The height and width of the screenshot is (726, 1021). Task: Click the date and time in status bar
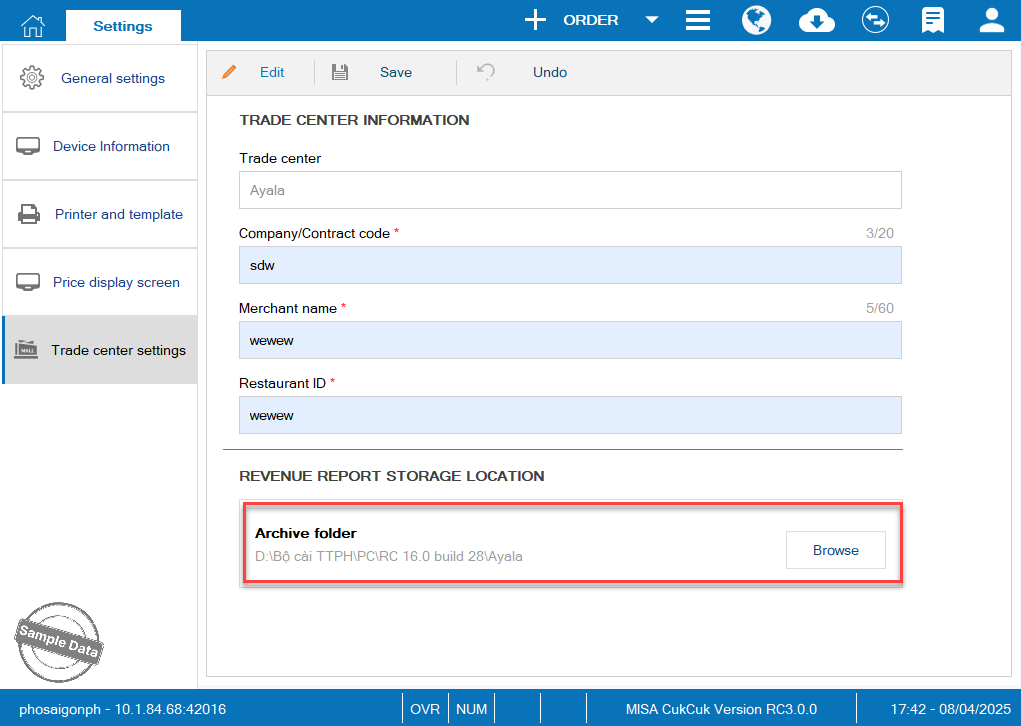(x=951, y=709)
